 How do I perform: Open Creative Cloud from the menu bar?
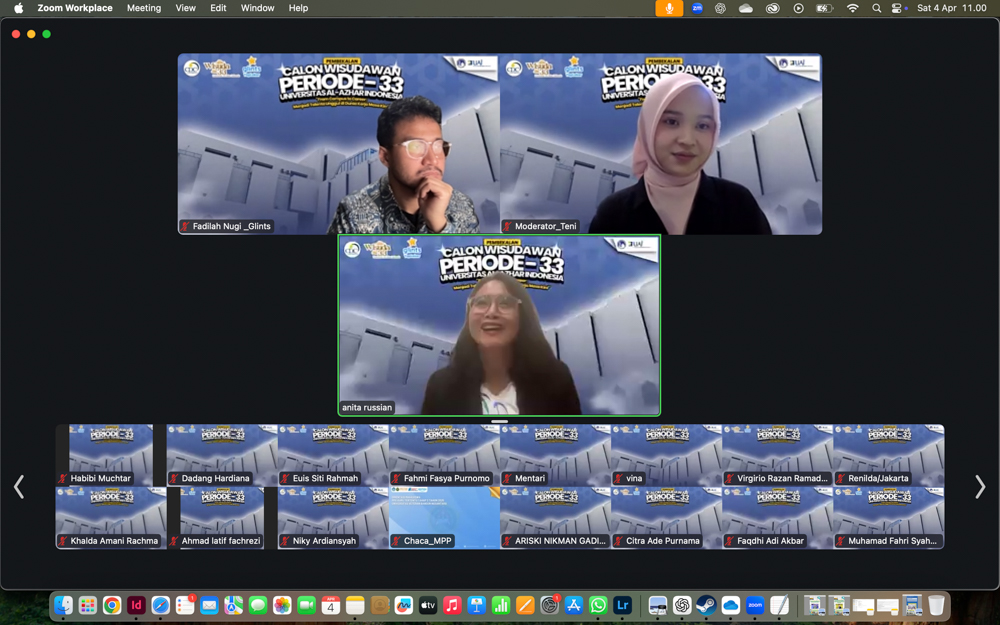772,8
